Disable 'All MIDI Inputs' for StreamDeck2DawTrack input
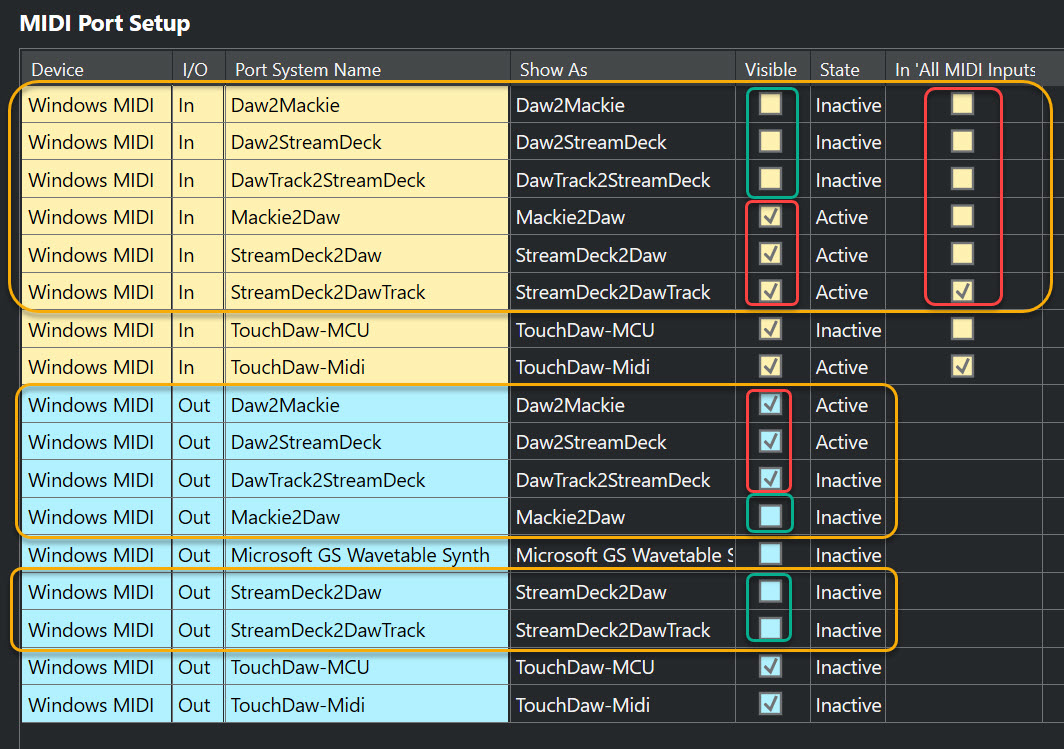The width and height of the screenshot is (1064, 749). point(962,292)
